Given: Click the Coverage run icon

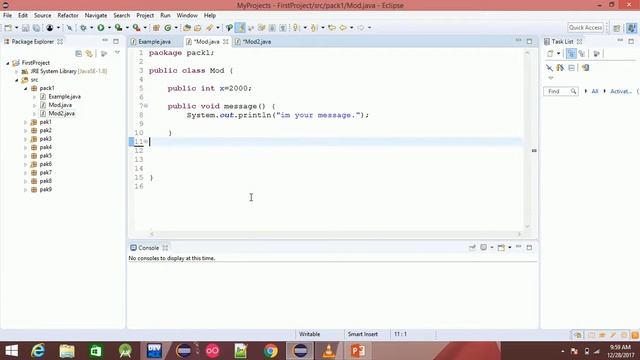Looking at the screenshot, I should pos(118,28).
